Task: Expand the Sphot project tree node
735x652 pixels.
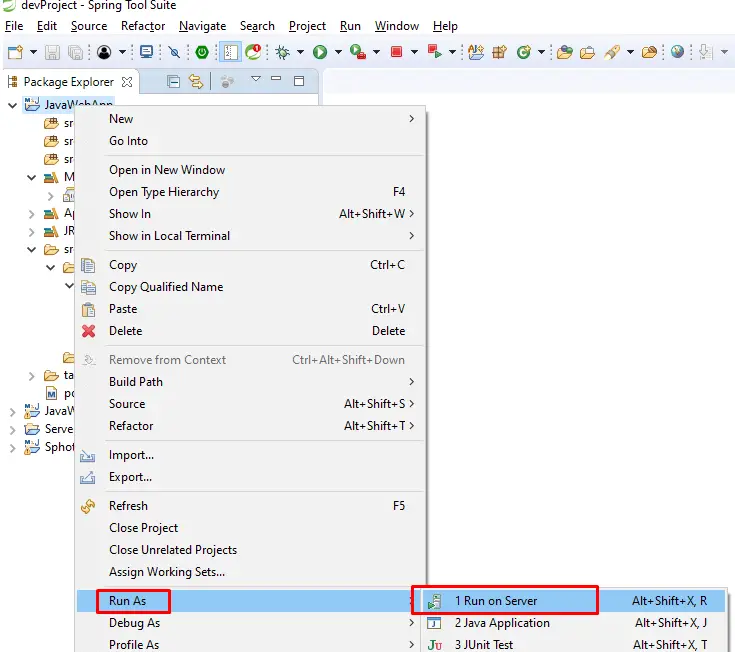Action: click(13, 449)
